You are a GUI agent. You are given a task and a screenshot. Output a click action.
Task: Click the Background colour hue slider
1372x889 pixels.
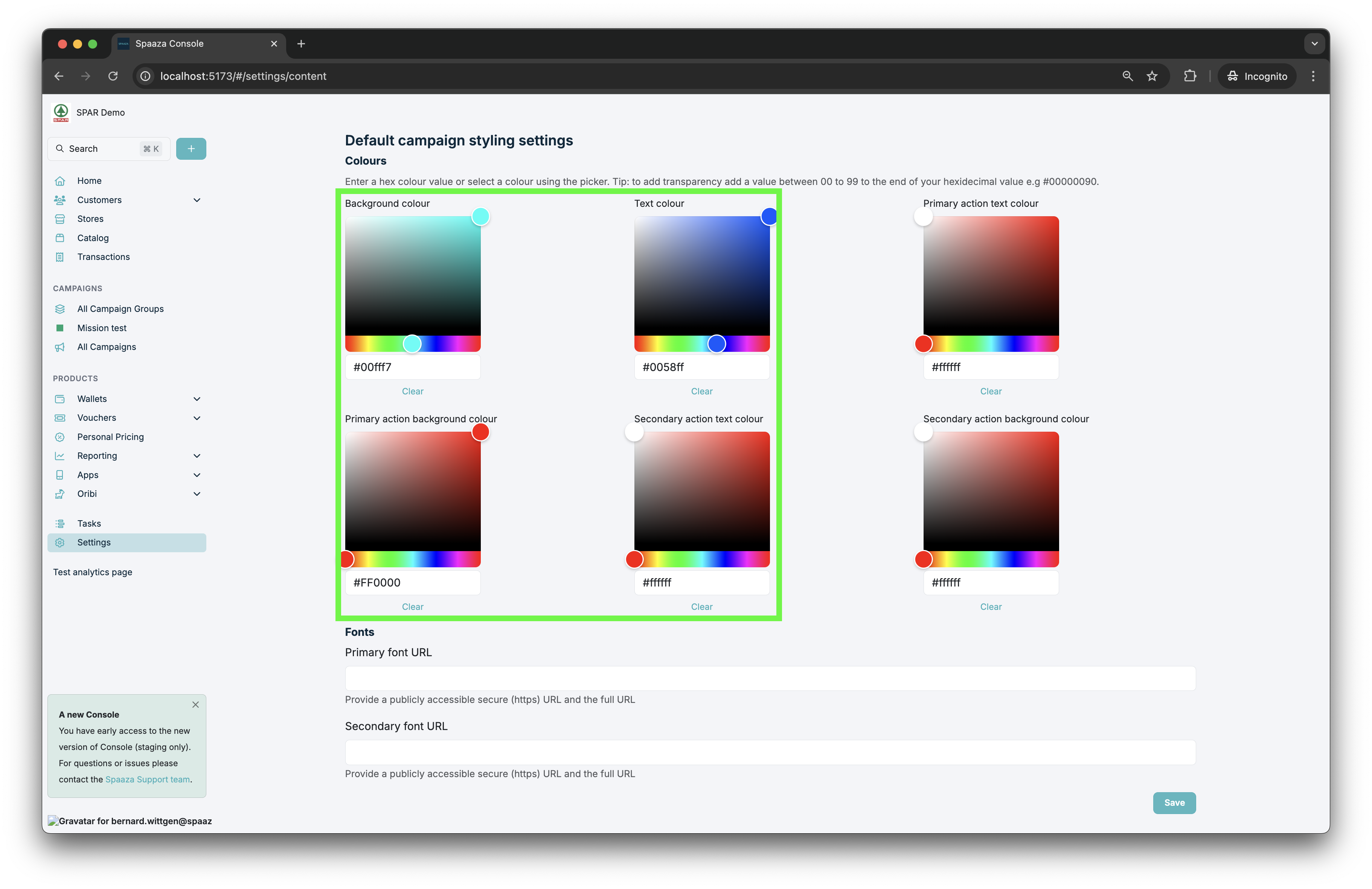tap(413, 344)
